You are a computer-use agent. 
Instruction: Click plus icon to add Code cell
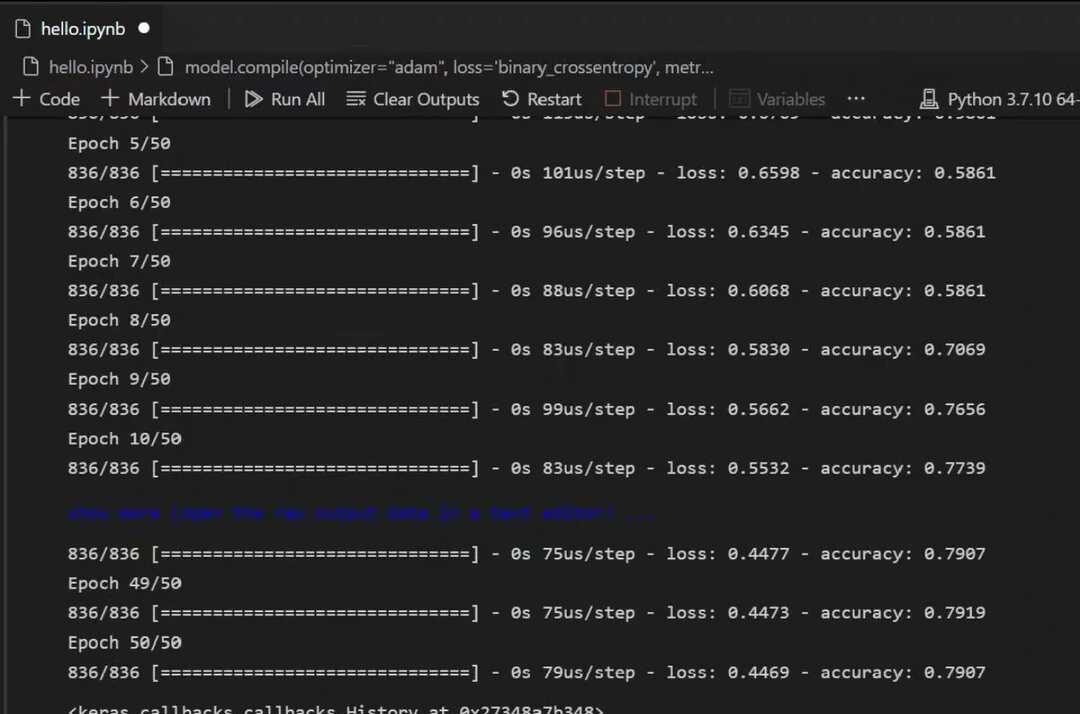pos(21,98)
